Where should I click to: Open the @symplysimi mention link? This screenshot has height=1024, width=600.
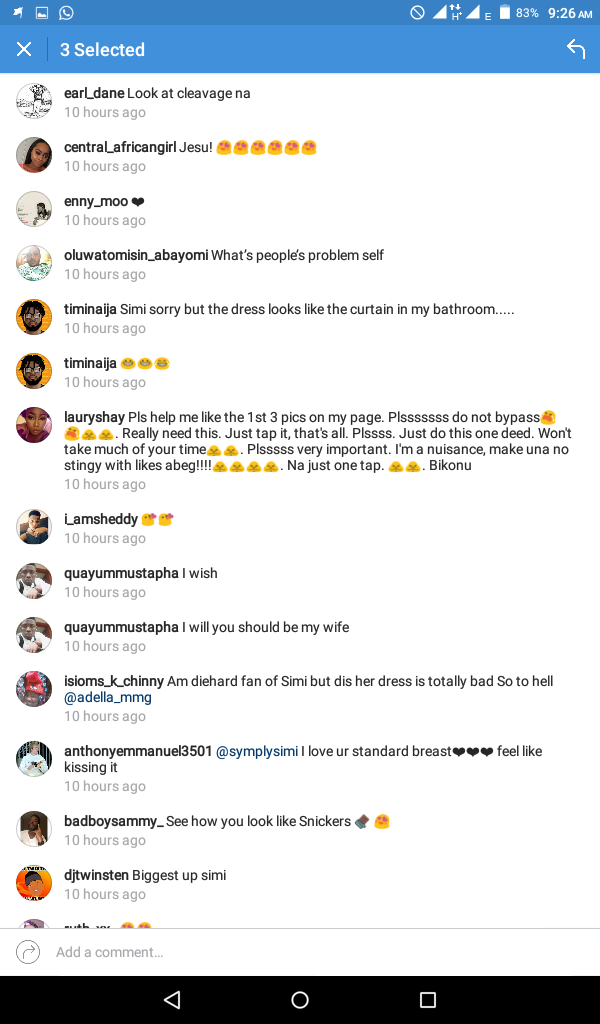(257, 751)
